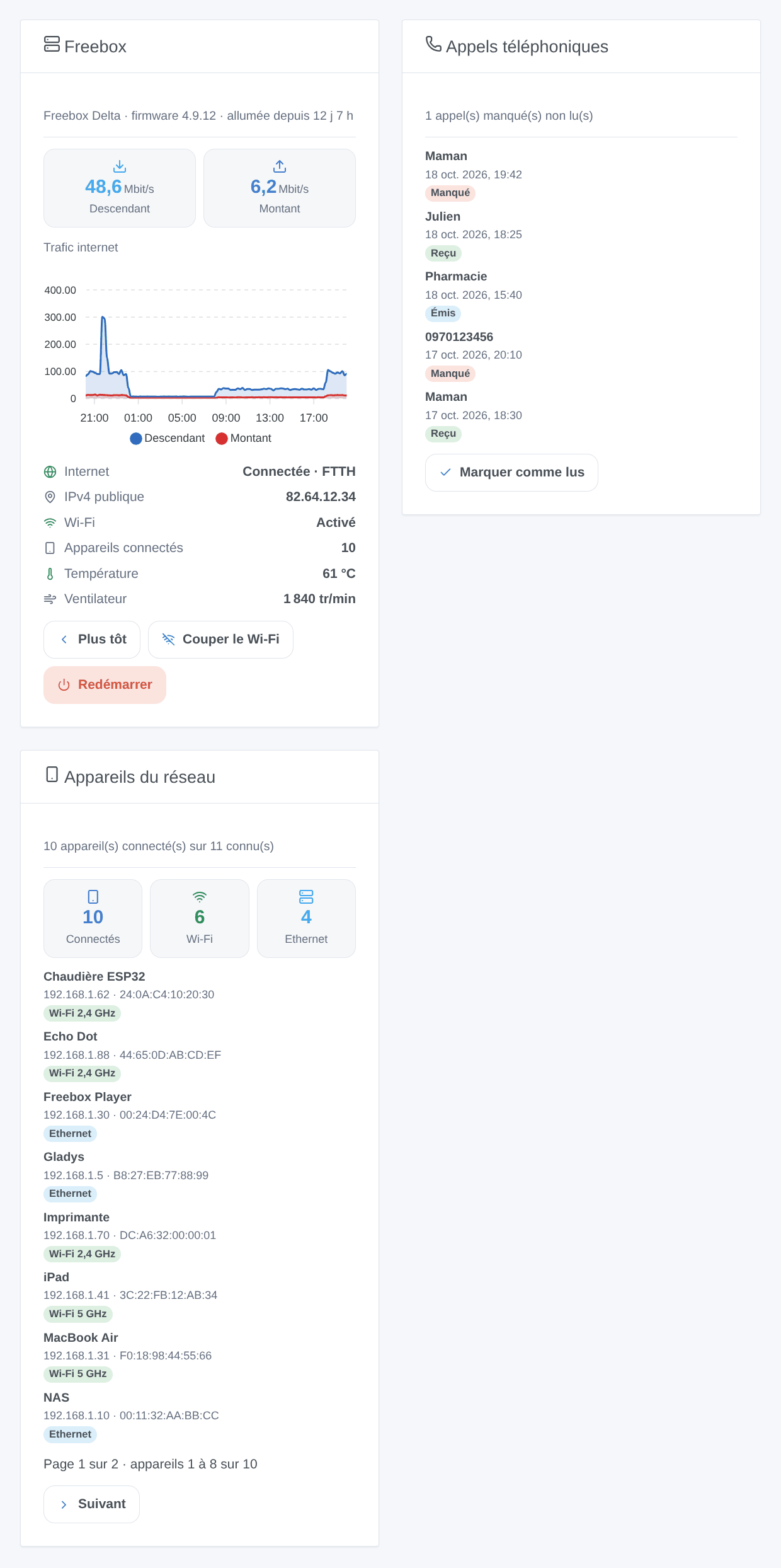Go to next devices page with Suivant

[91, 1504]
